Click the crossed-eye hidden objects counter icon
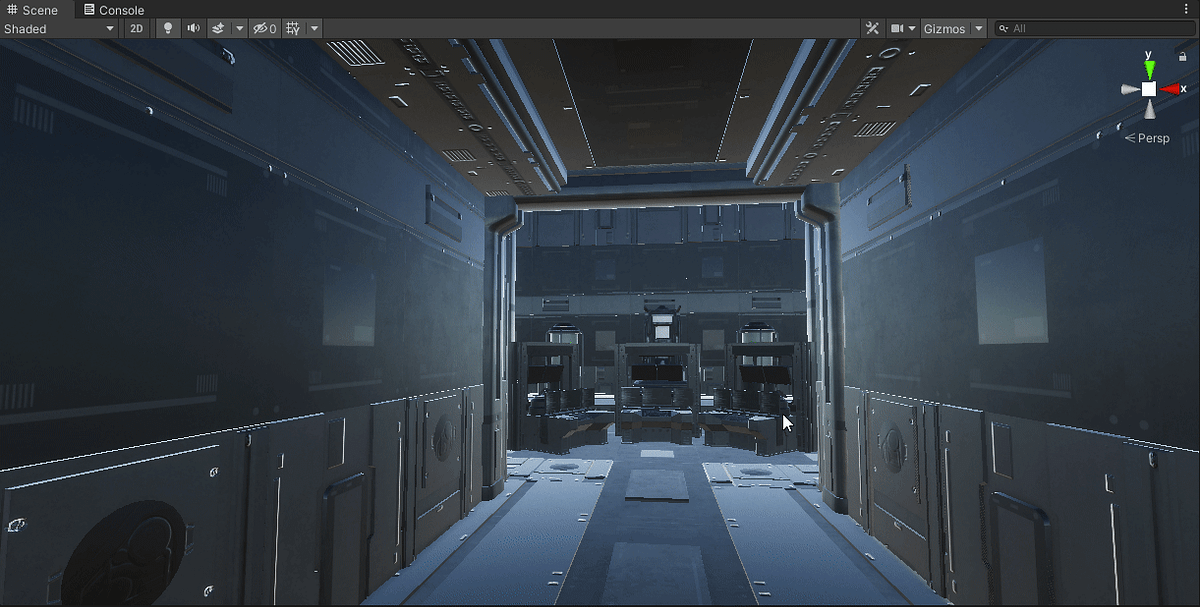This screenshot has height=607, width=1200. [262, 28]
